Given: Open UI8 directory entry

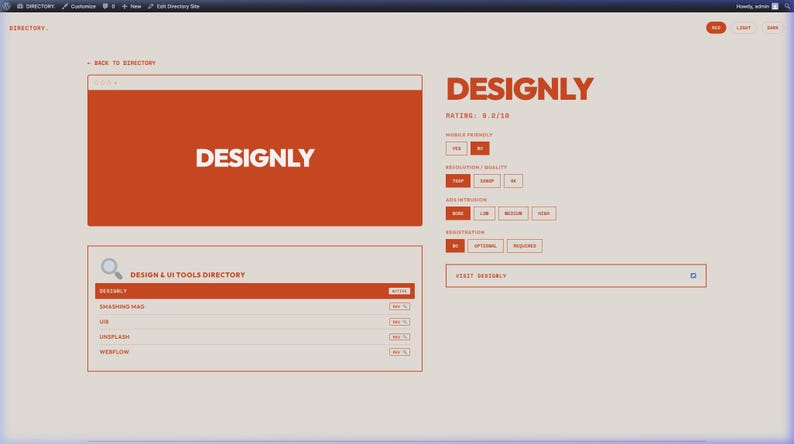Looking at the screenshot, I should coord(104,322).
